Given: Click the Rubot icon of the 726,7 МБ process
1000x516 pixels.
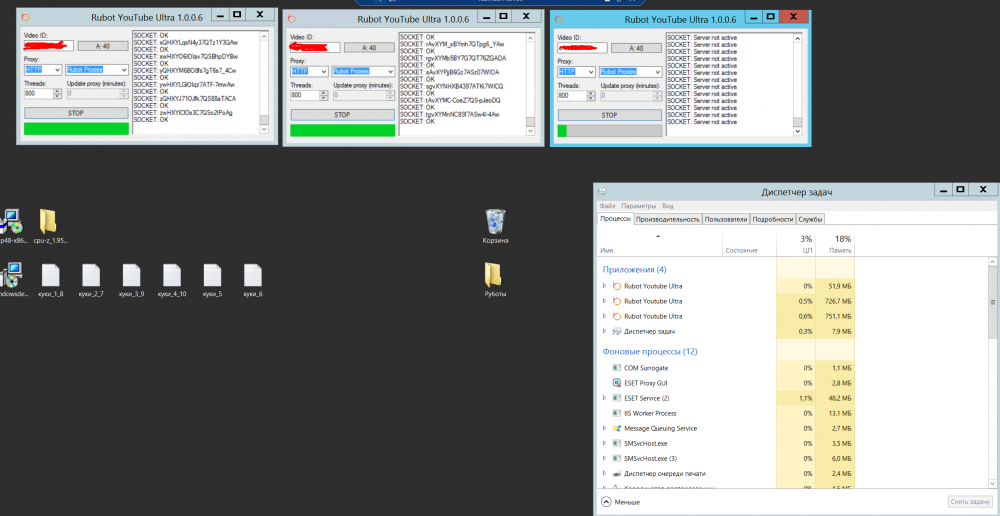Looking at the screenshot, I should tap(617, 301).
